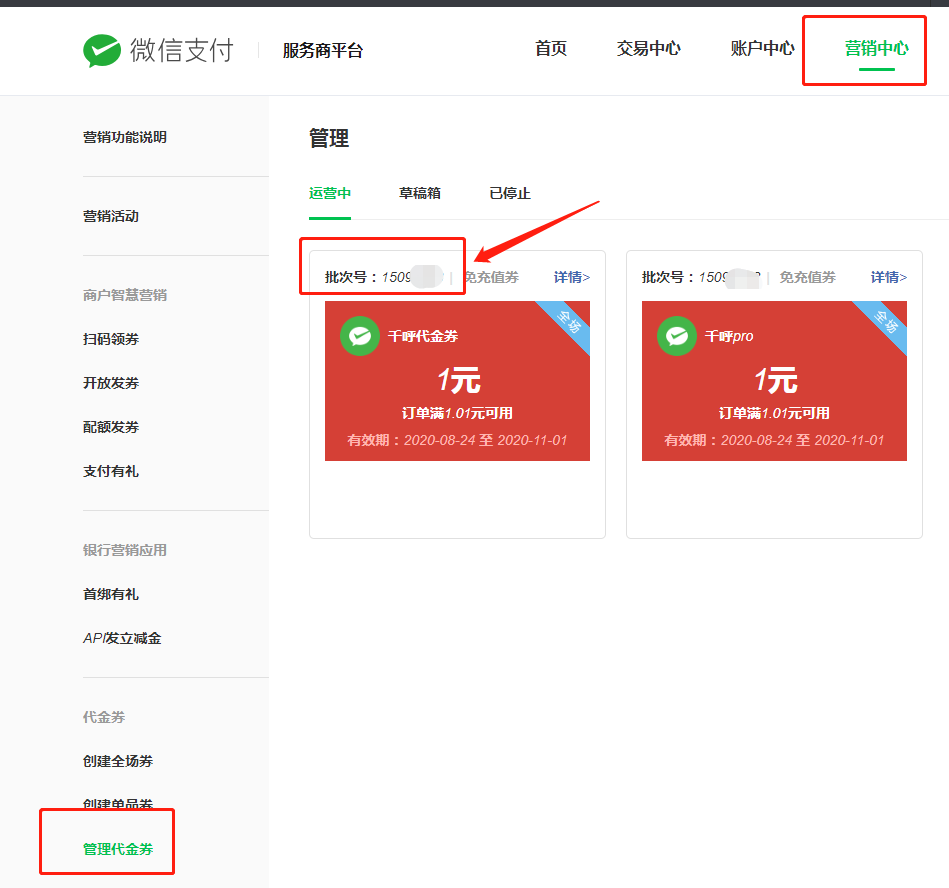Click the 千呼代金券 red coupon card

(457, 381)
